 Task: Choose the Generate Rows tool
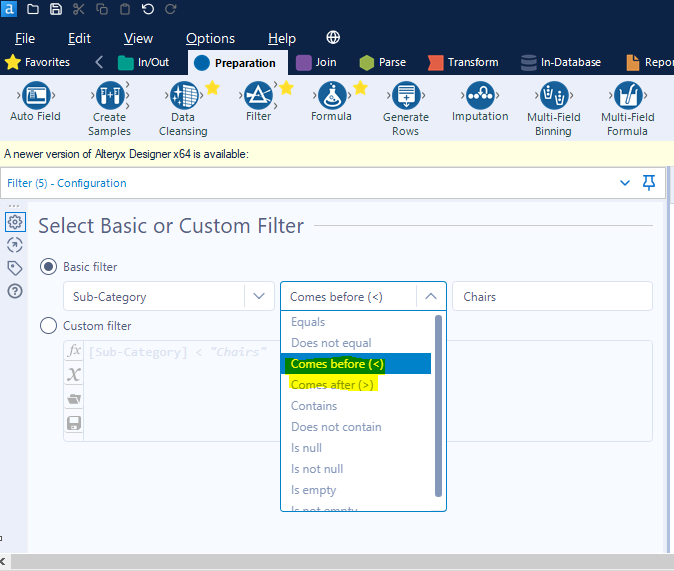click(x=405, y=96)
